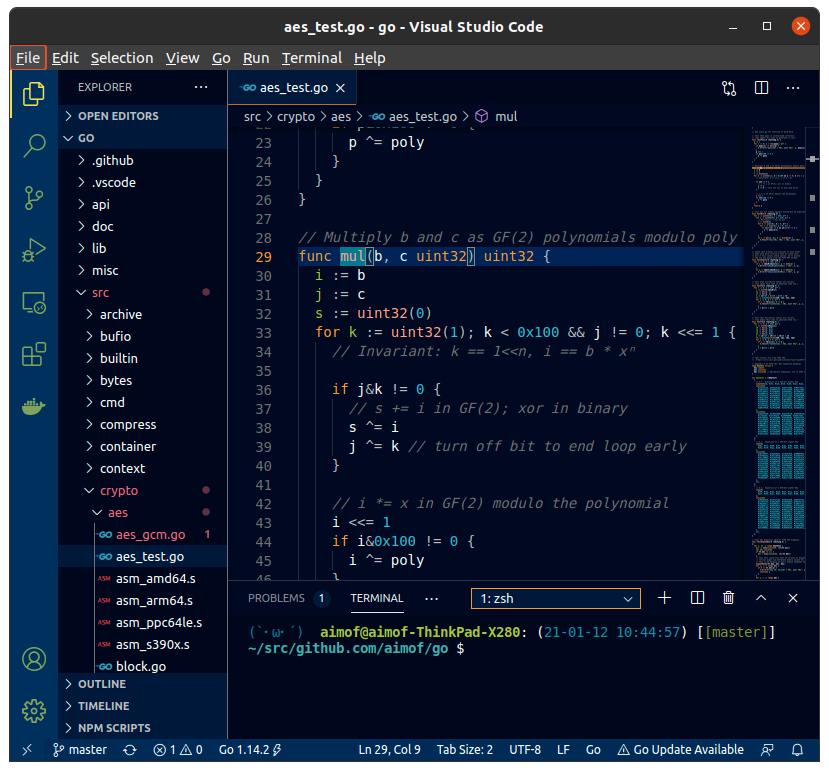Screen dimensions: 829x771
Task: Show errors and warnings count
Action: 178,750
